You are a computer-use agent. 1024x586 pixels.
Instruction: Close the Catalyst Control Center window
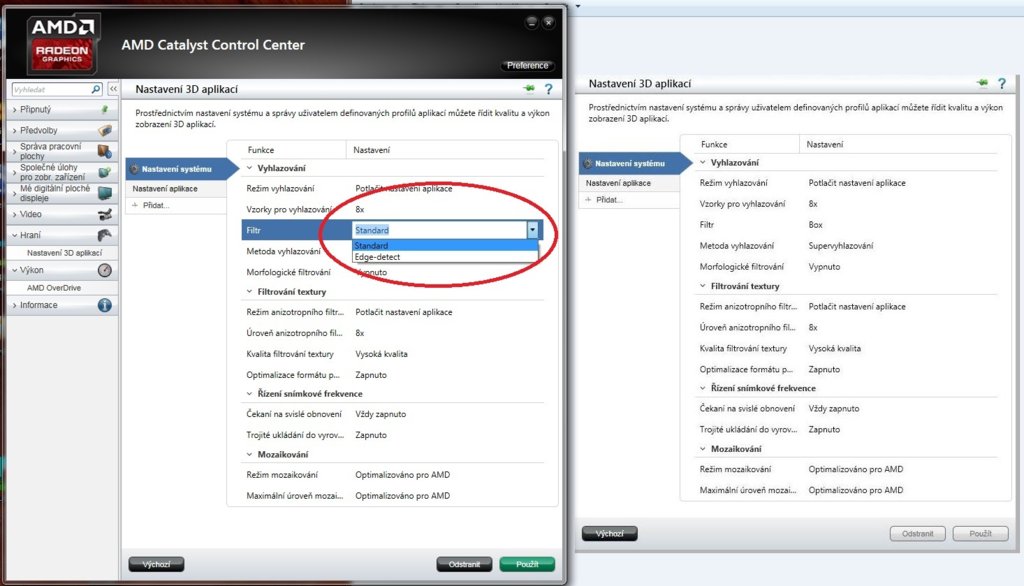click(x=549, y=23)
